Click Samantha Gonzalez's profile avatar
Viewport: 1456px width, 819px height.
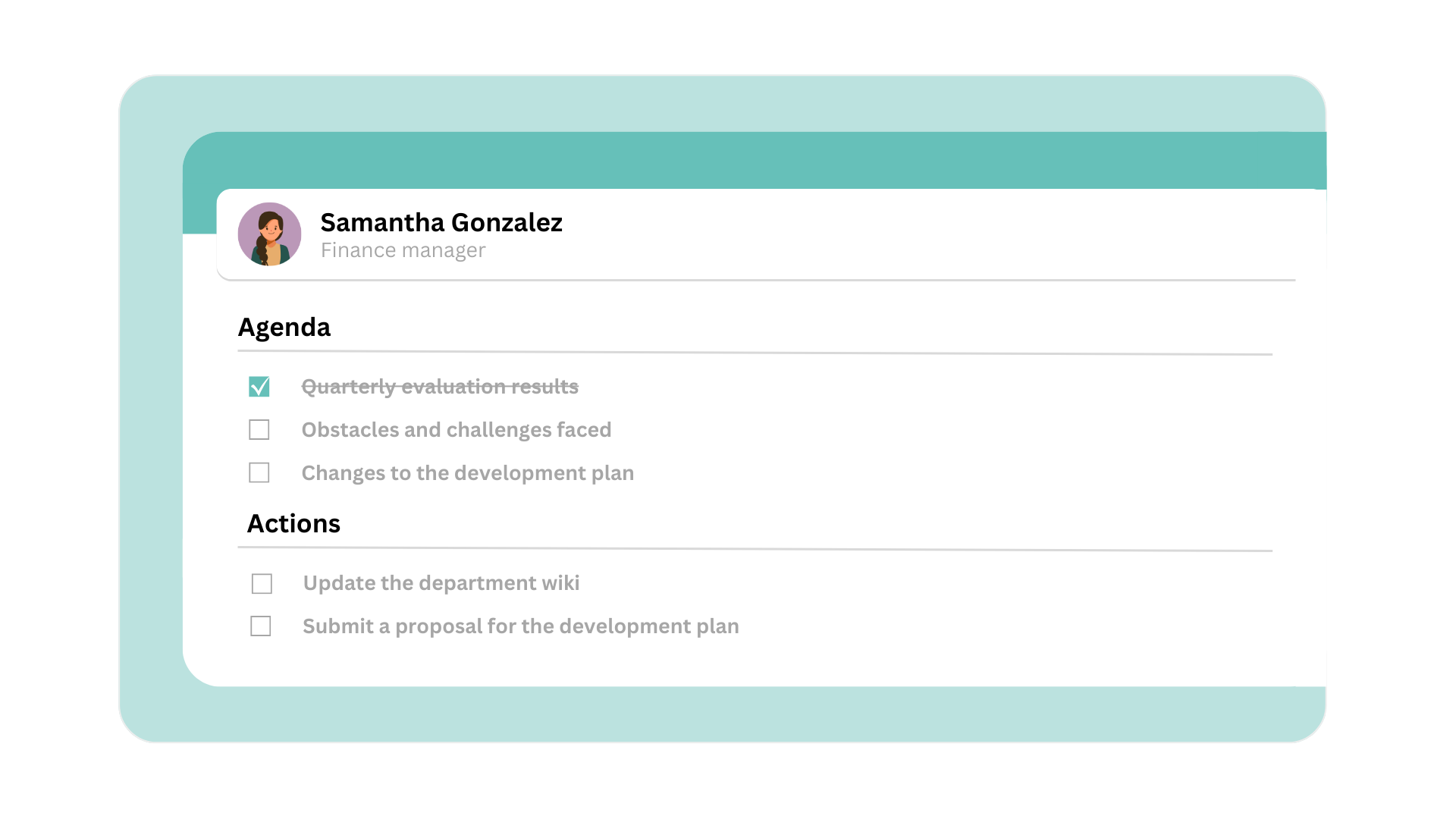(269, 234)
